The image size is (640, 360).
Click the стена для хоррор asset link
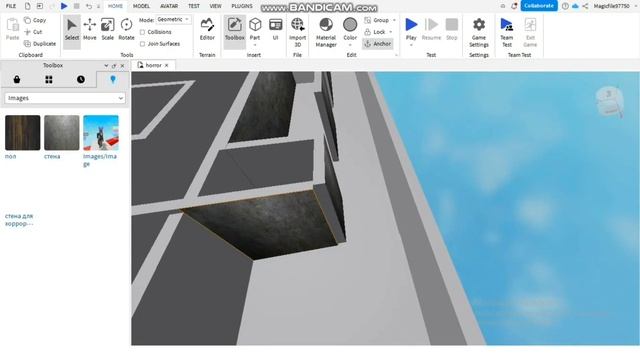point(19,220)
